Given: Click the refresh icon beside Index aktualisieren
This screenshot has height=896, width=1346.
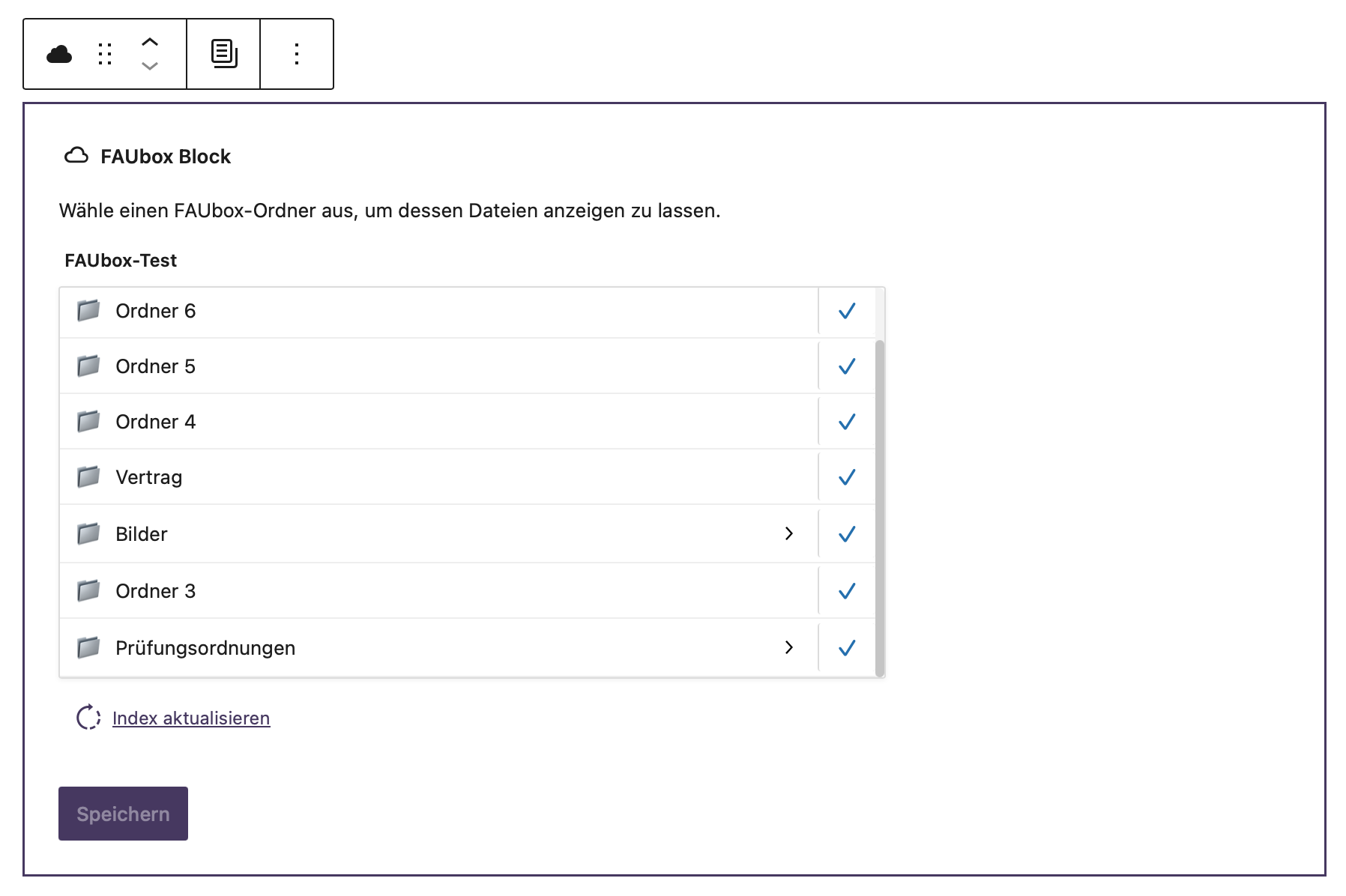Looking at the screenshot, I should [x=88, y=717].
